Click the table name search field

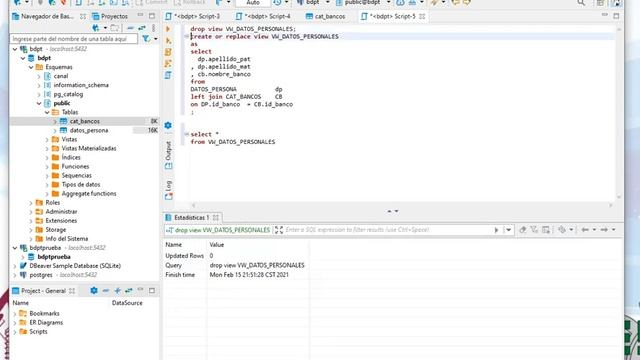74,39
